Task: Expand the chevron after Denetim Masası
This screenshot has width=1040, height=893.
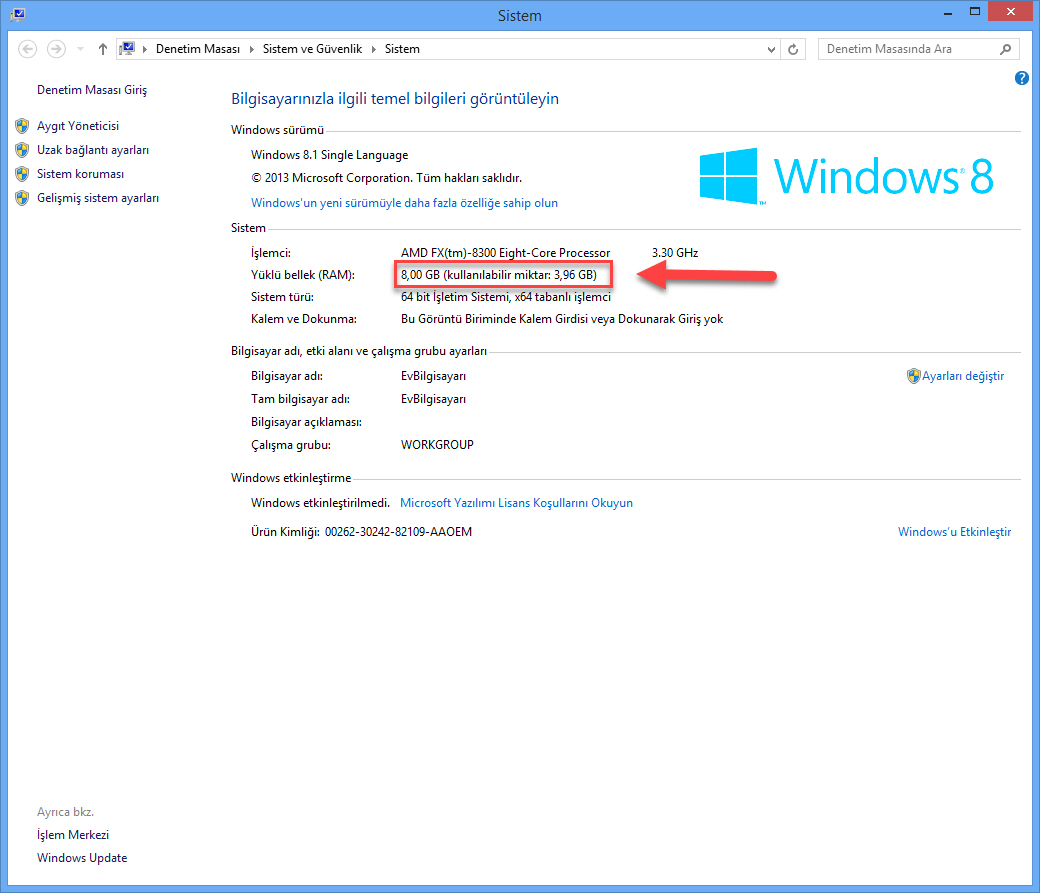Action: point(251,49)
